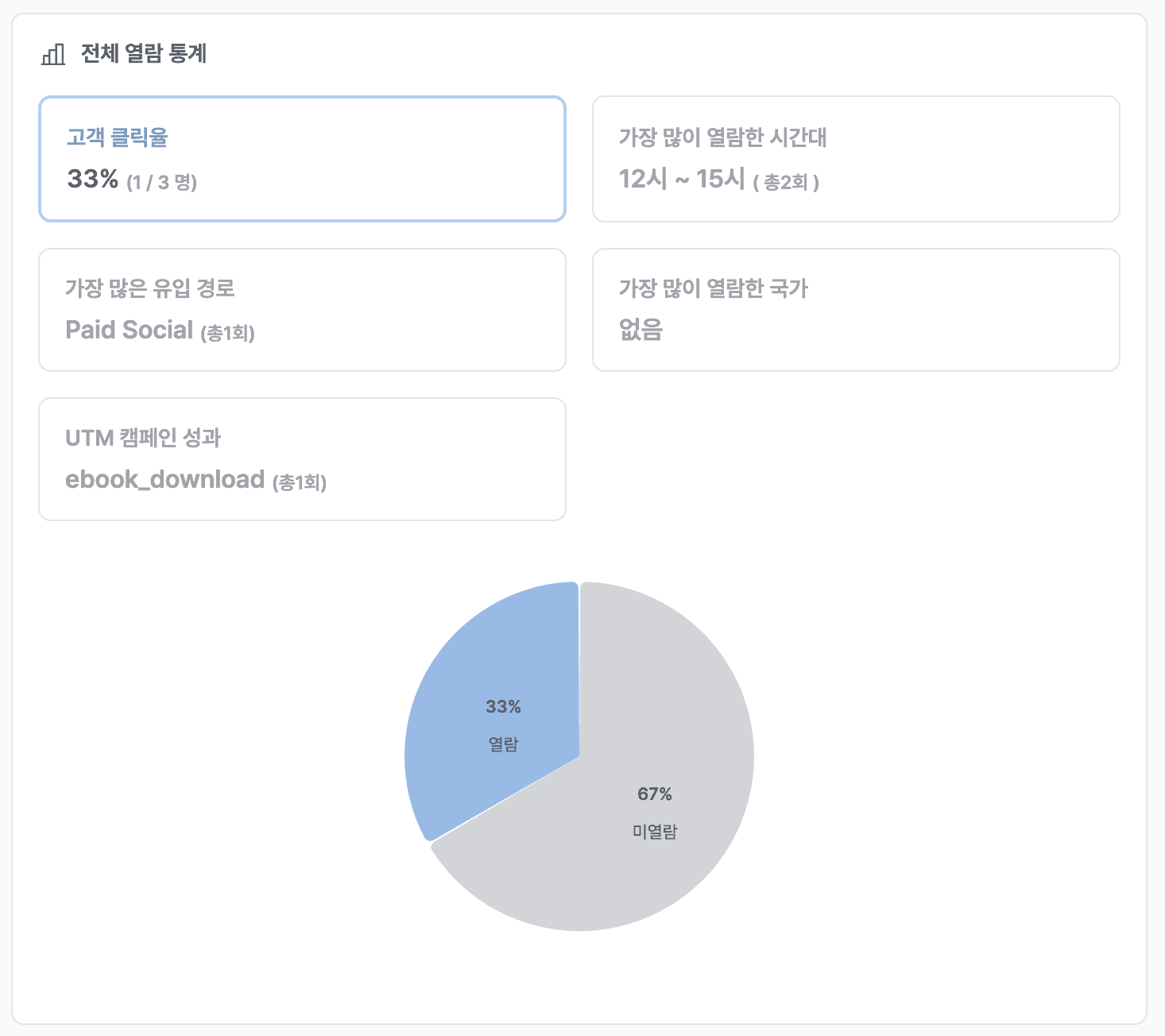Switch to the UTM 캠페인 성과 card

(x=302, y=459)
